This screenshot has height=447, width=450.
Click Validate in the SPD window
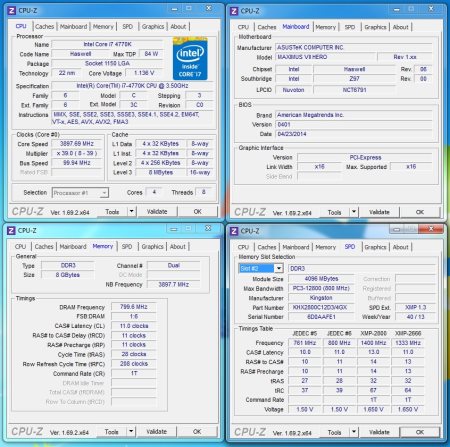(x=379, y=432)
